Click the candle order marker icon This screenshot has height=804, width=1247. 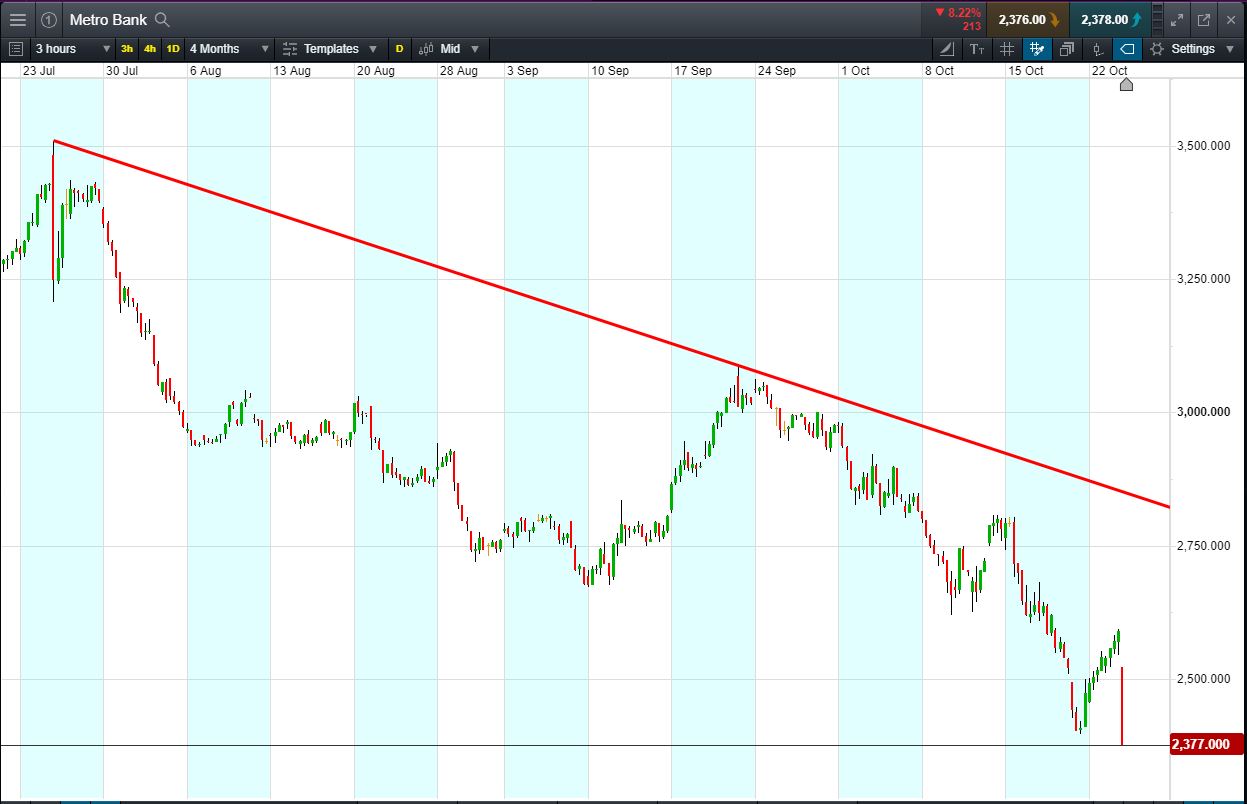1097,48
